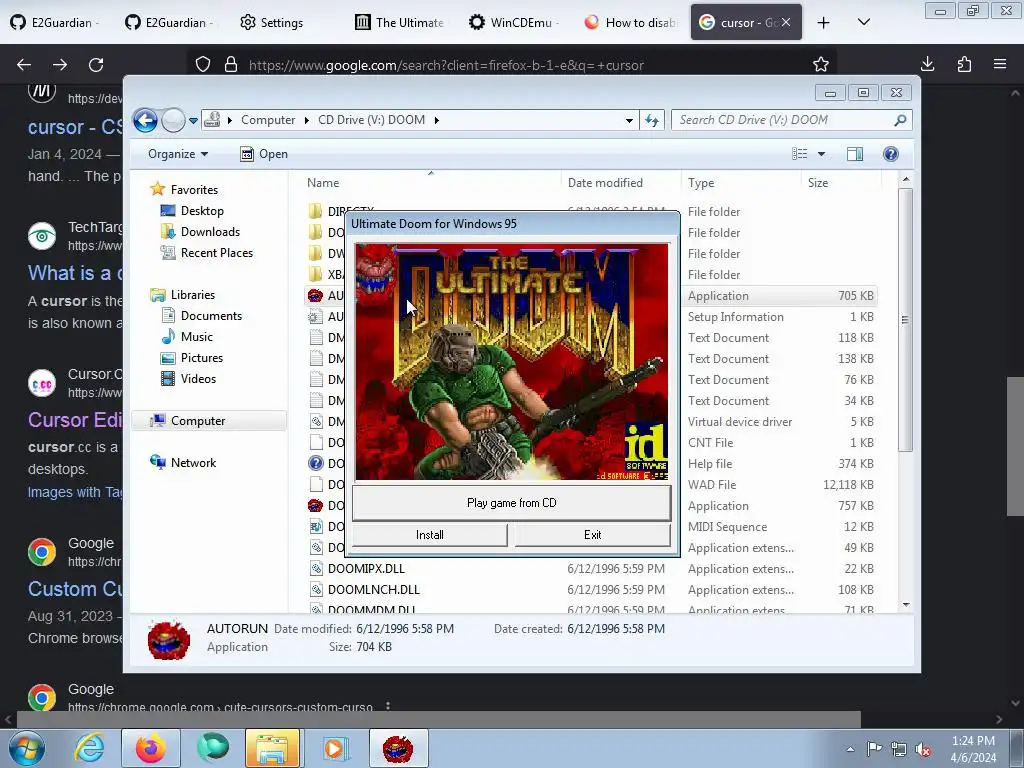1024x768 pixels.
Task: Sort by Type column header
Action: [741, 183]
